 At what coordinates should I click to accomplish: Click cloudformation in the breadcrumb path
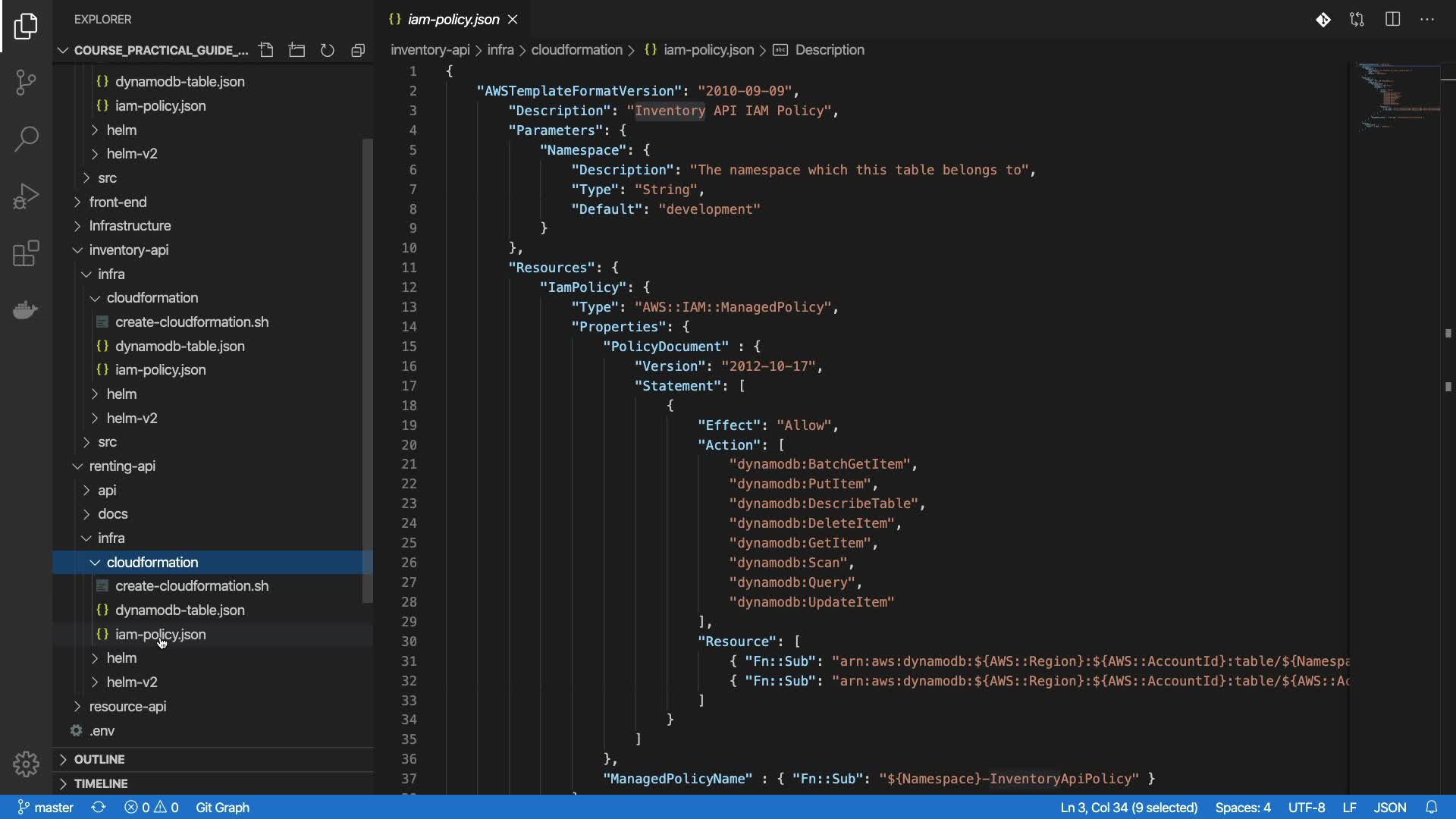576,50
